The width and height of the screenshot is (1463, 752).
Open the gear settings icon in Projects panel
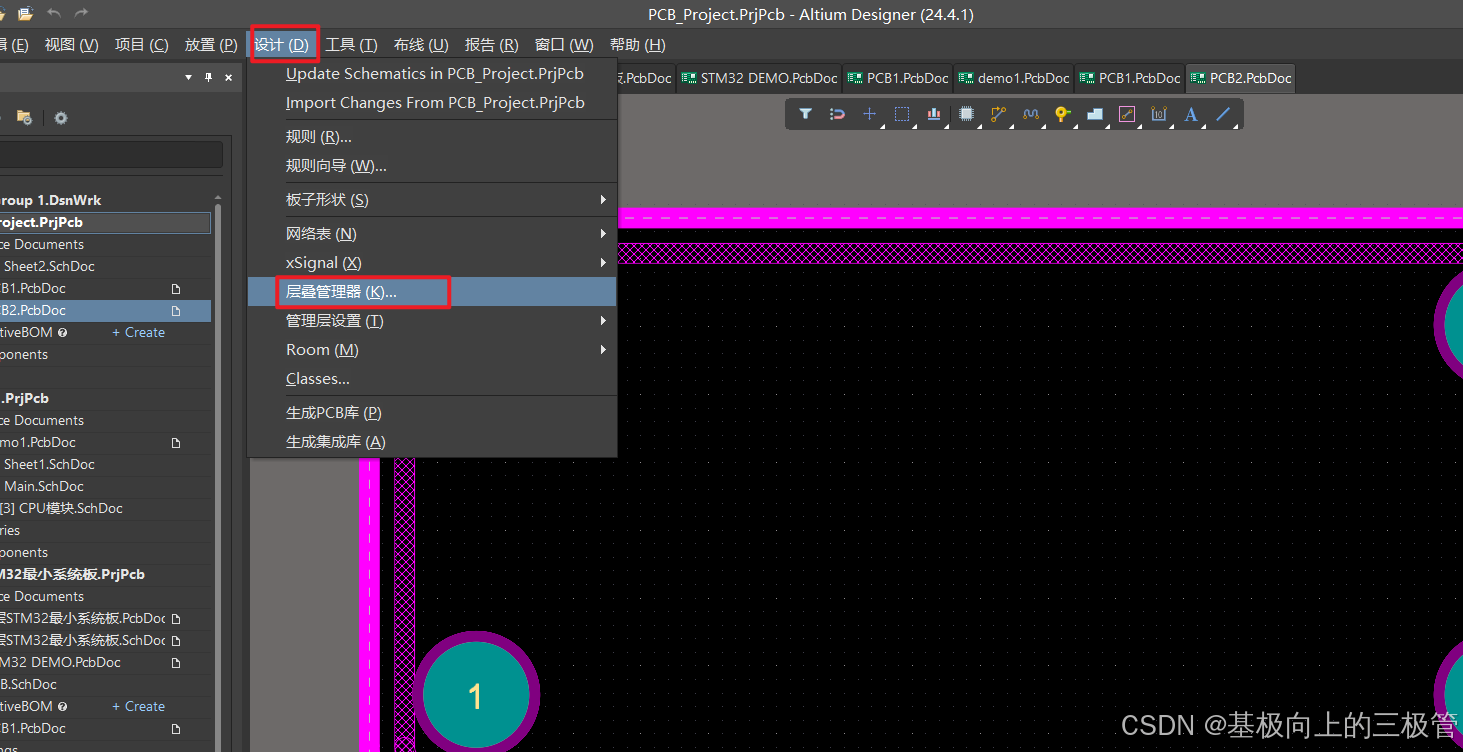point(61,118)
